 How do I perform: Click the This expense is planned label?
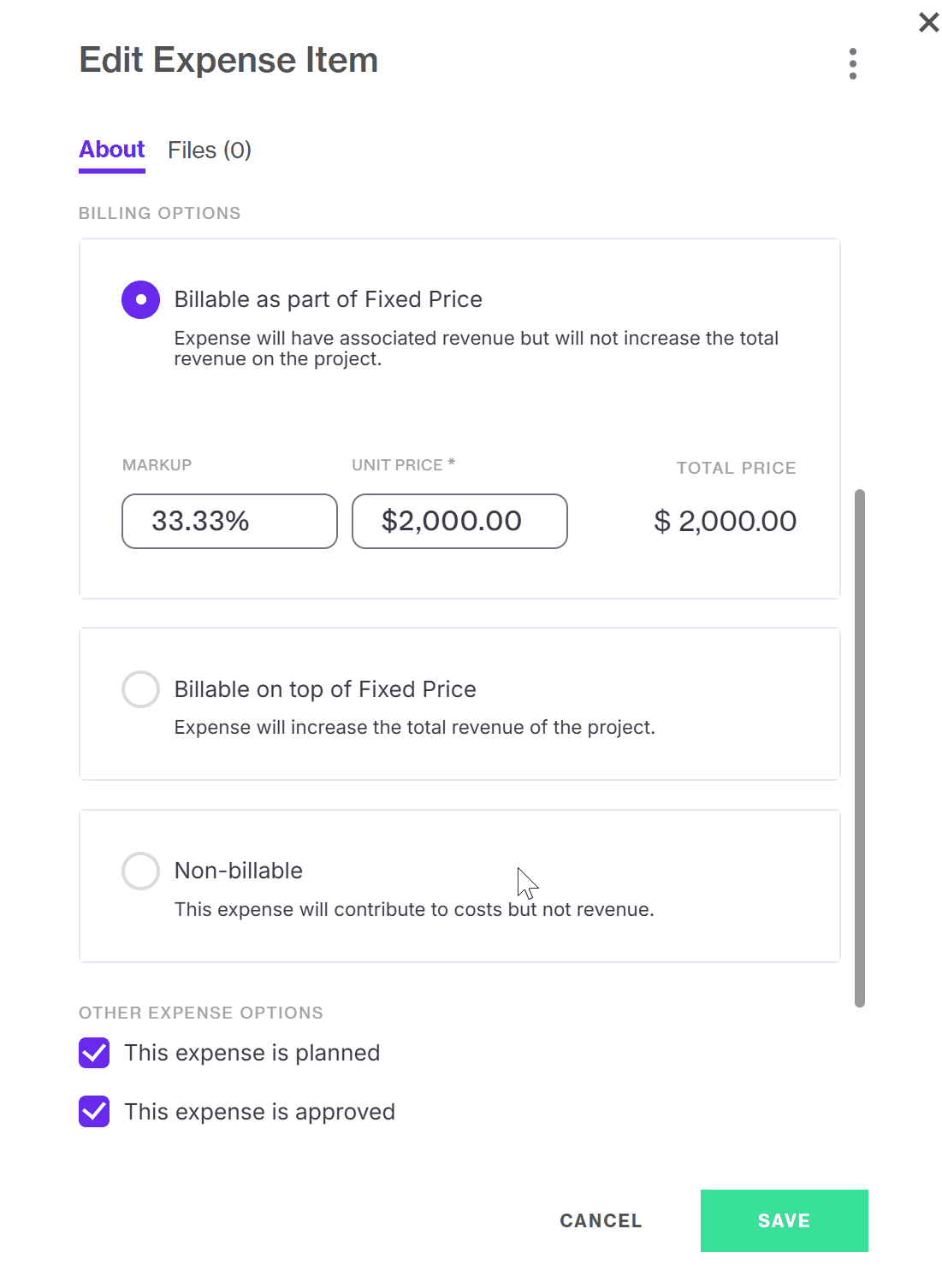point(252,1053)
